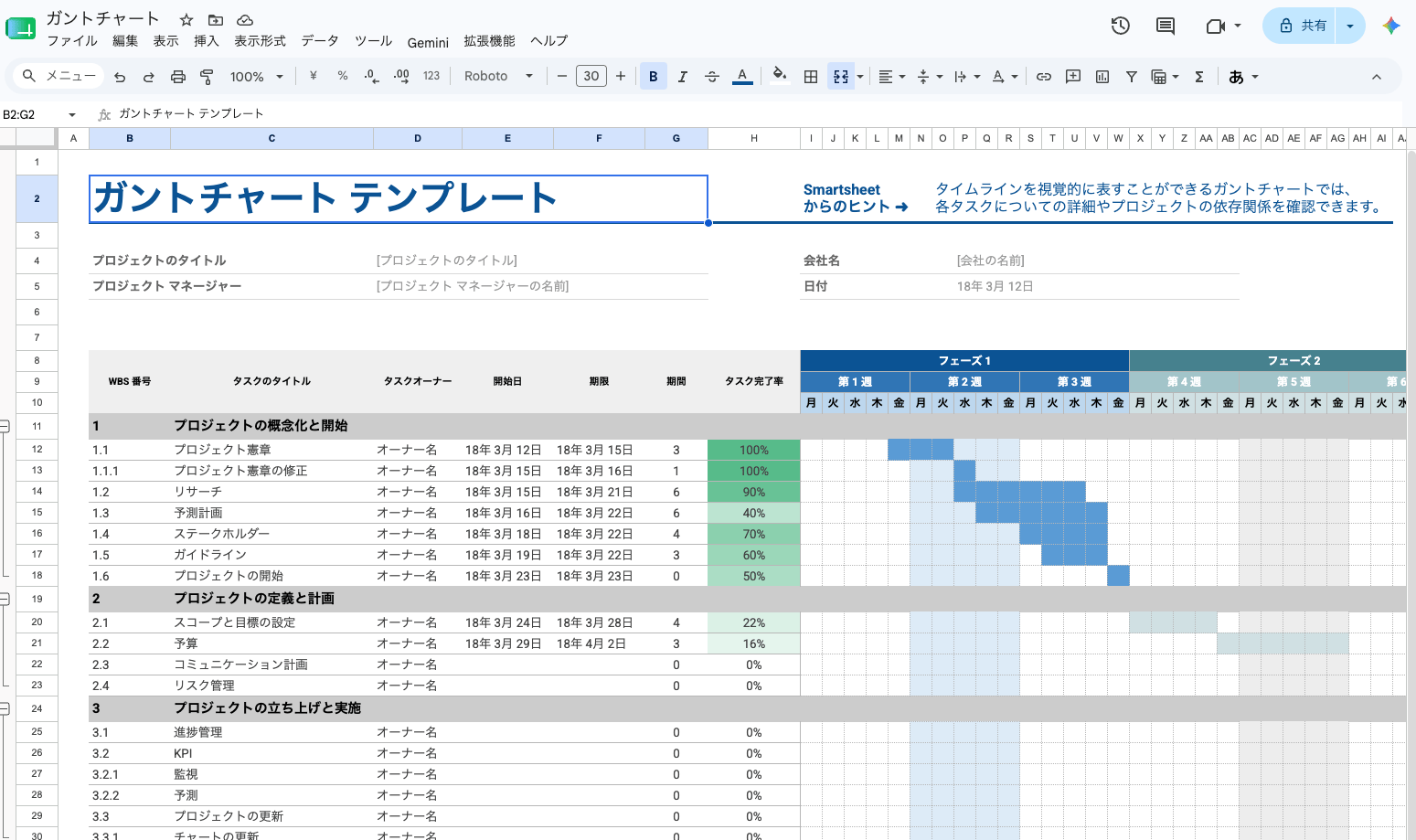Open the functions sigma menu
The width and height of the screenshot is (1416, 840).
click(x=1199, y=77)
